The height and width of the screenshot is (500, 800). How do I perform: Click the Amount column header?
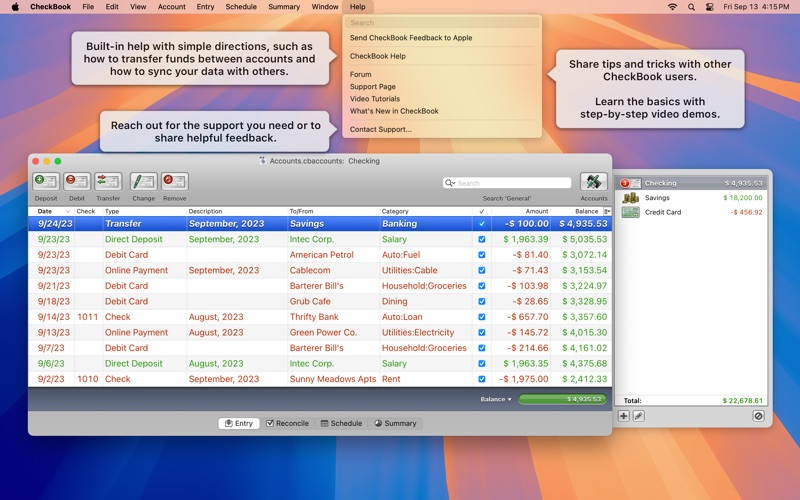click(521, 211)
